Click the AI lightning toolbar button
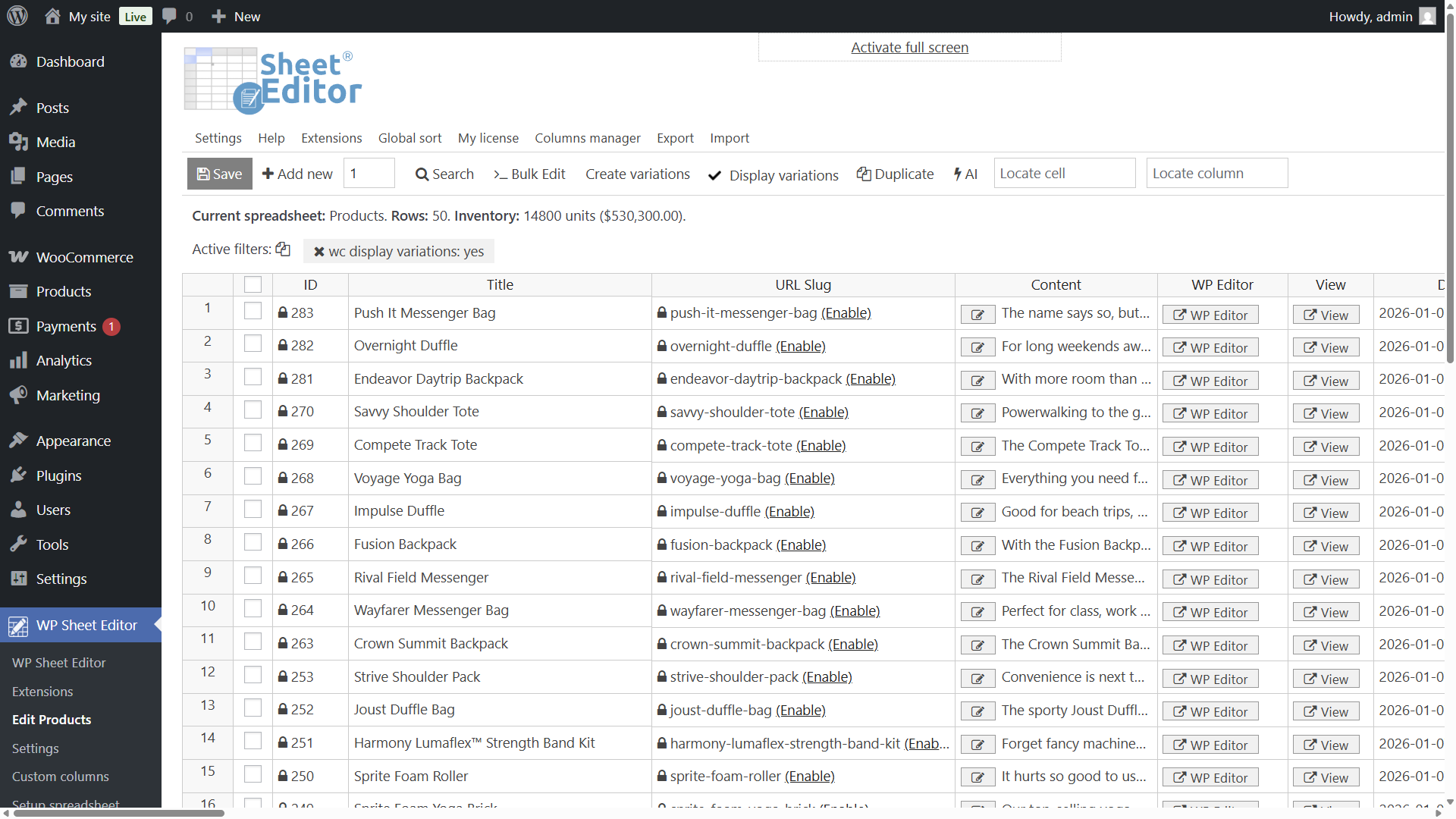 [965, 174]
